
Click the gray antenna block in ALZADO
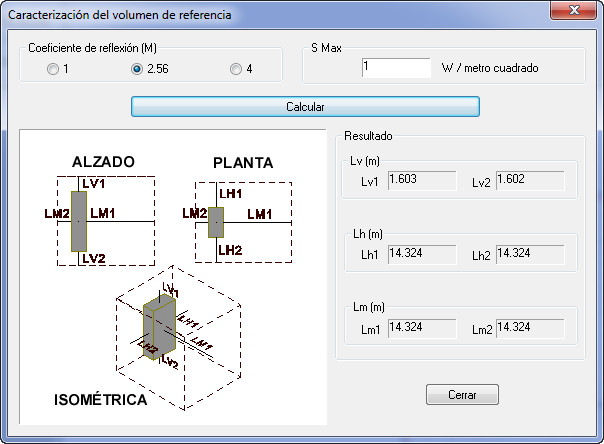[79, 221]
